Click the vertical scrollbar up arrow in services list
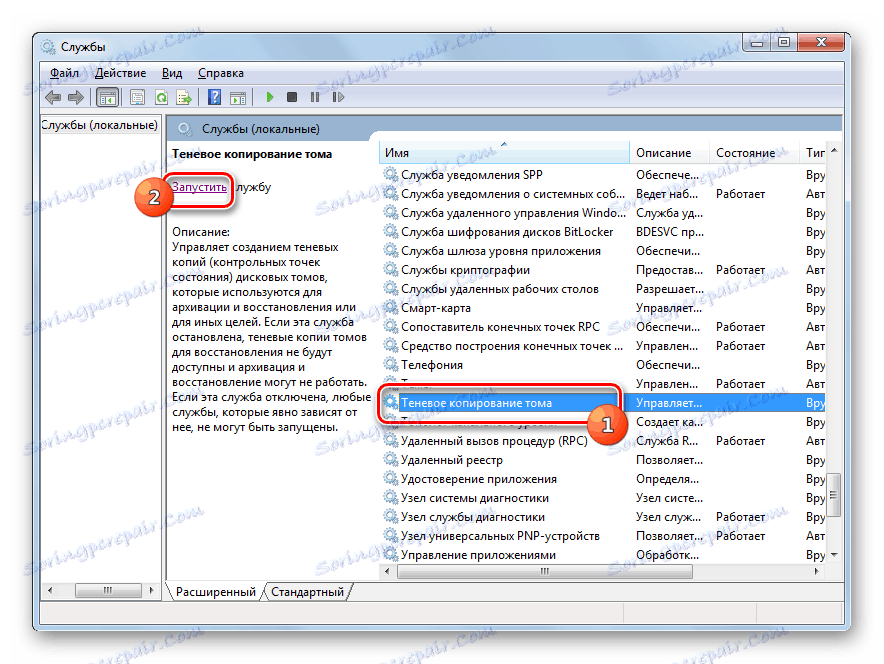884x664 pixels. pyautogui.click(x=834, y=150)
